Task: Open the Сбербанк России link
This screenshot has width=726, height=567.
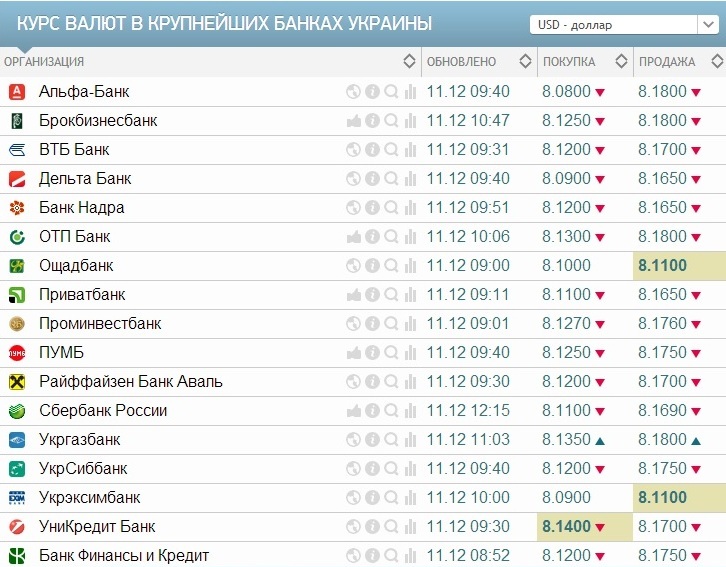Action: click(x=103, y=411)
